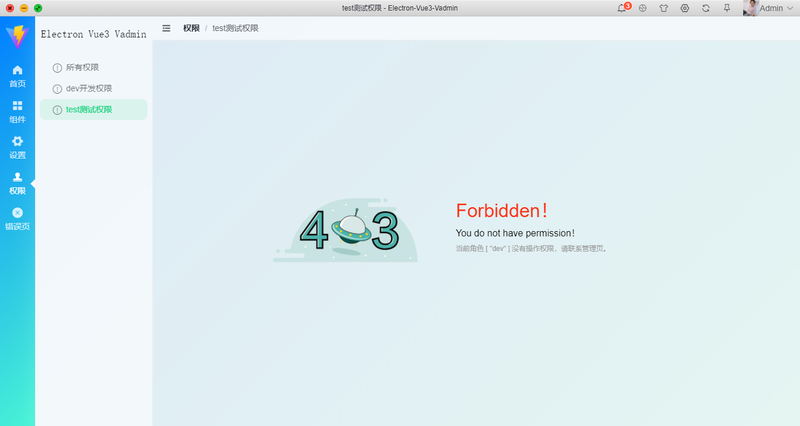Click the refresh arrows icon
Viewport: 800px width, 426px height.
(x=706, y=8)
